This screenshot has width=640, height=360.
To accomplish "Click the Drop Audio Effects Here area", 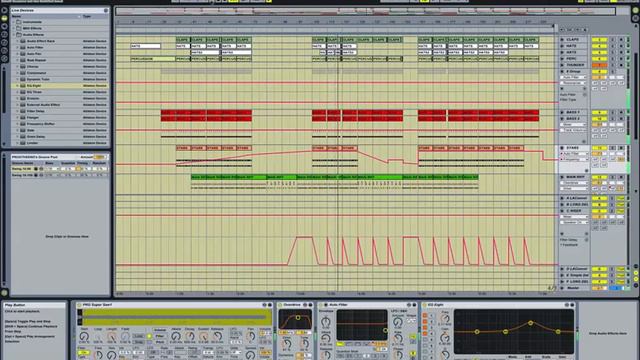I will tap(608, 333).
